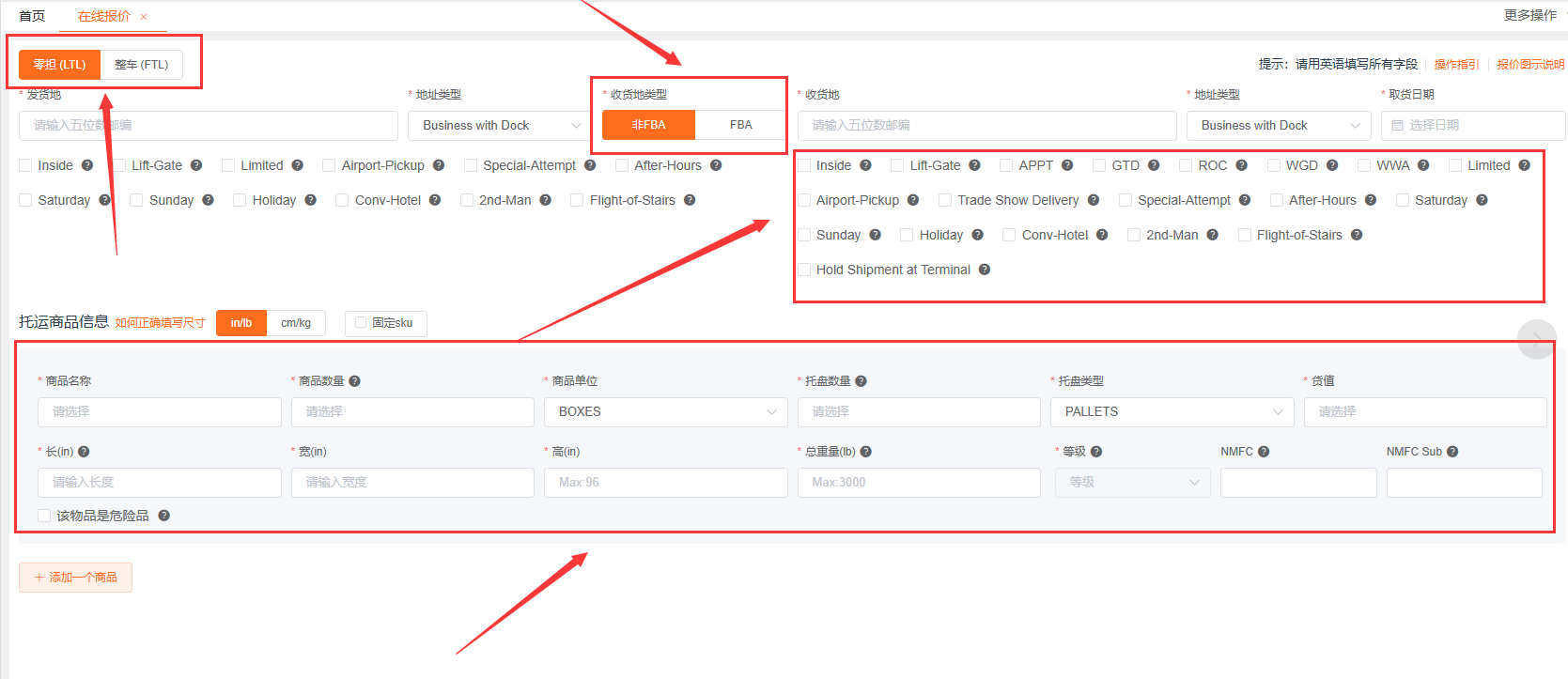Open the 操作指引 link
Viewport: 1568px width, 679px height.
click(1455, 65)
